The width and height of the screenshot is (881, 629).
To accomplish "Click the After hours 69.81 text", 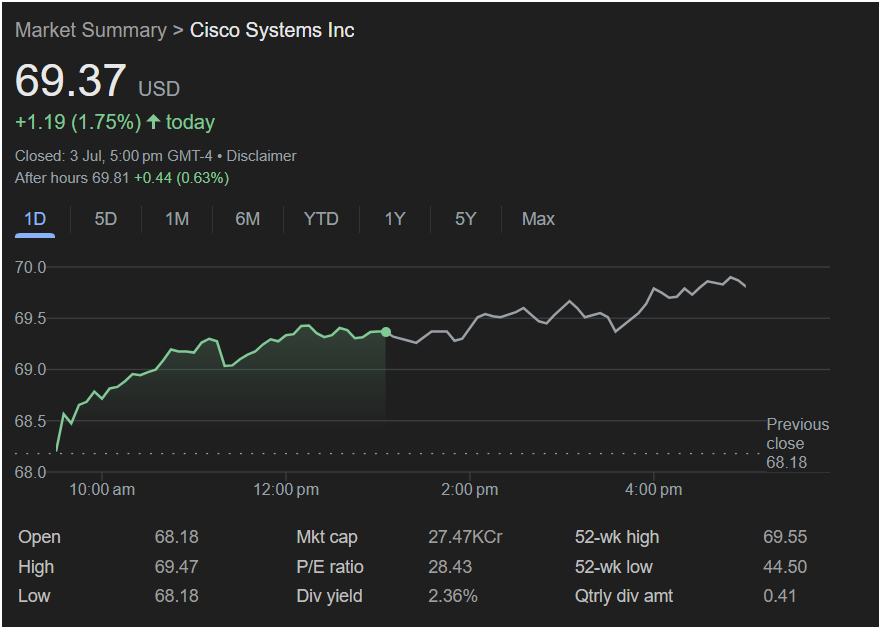I will 72,178.
